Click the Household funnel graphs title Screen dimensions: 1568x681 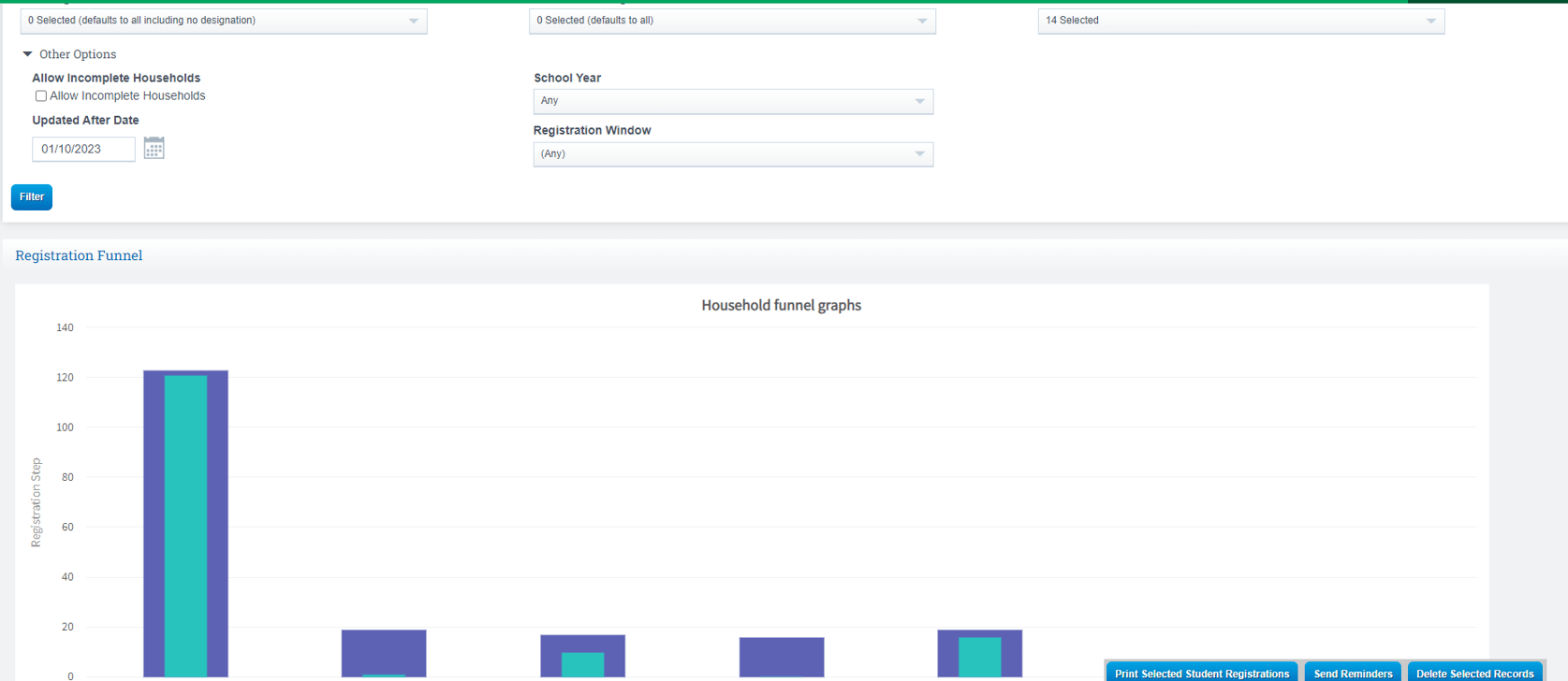point(781,305)
